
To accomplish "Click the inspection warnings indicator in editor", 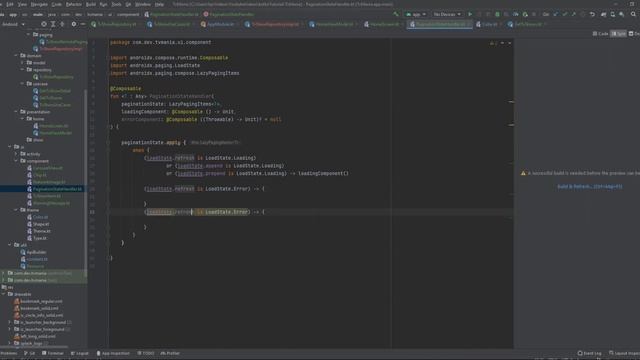I will coord(493,43).
